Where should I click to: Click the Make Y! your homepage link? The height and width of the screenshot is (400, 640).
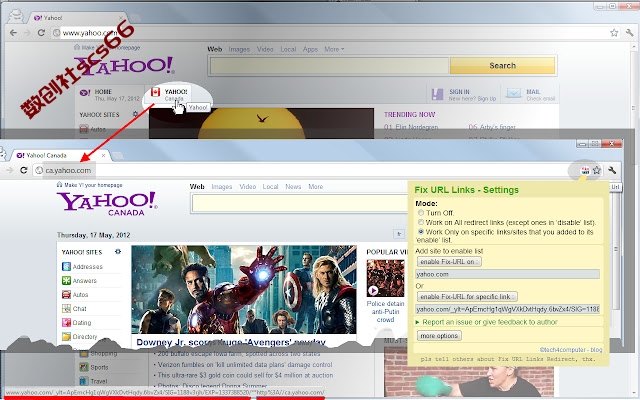(x=93, y=185)
